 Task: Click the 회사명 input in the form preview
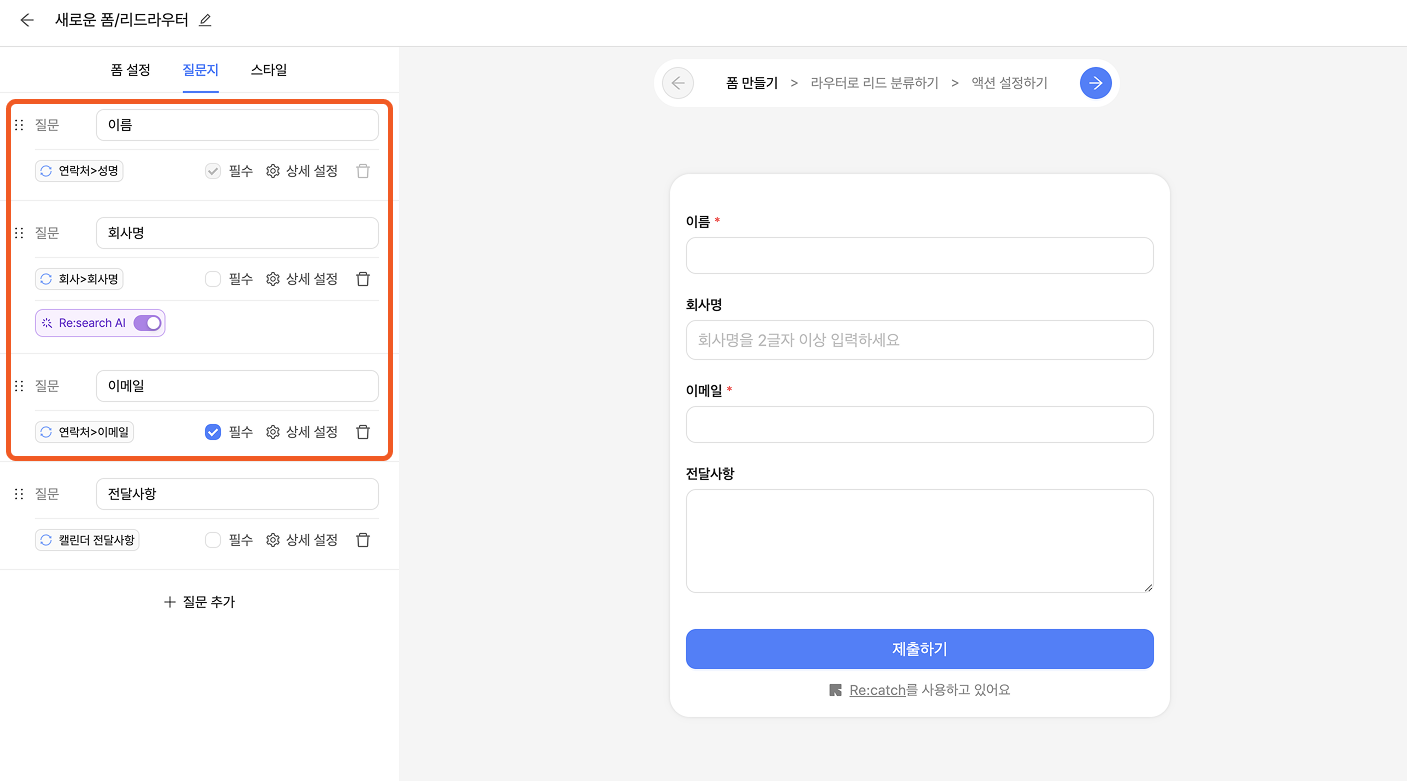[919, 340]
